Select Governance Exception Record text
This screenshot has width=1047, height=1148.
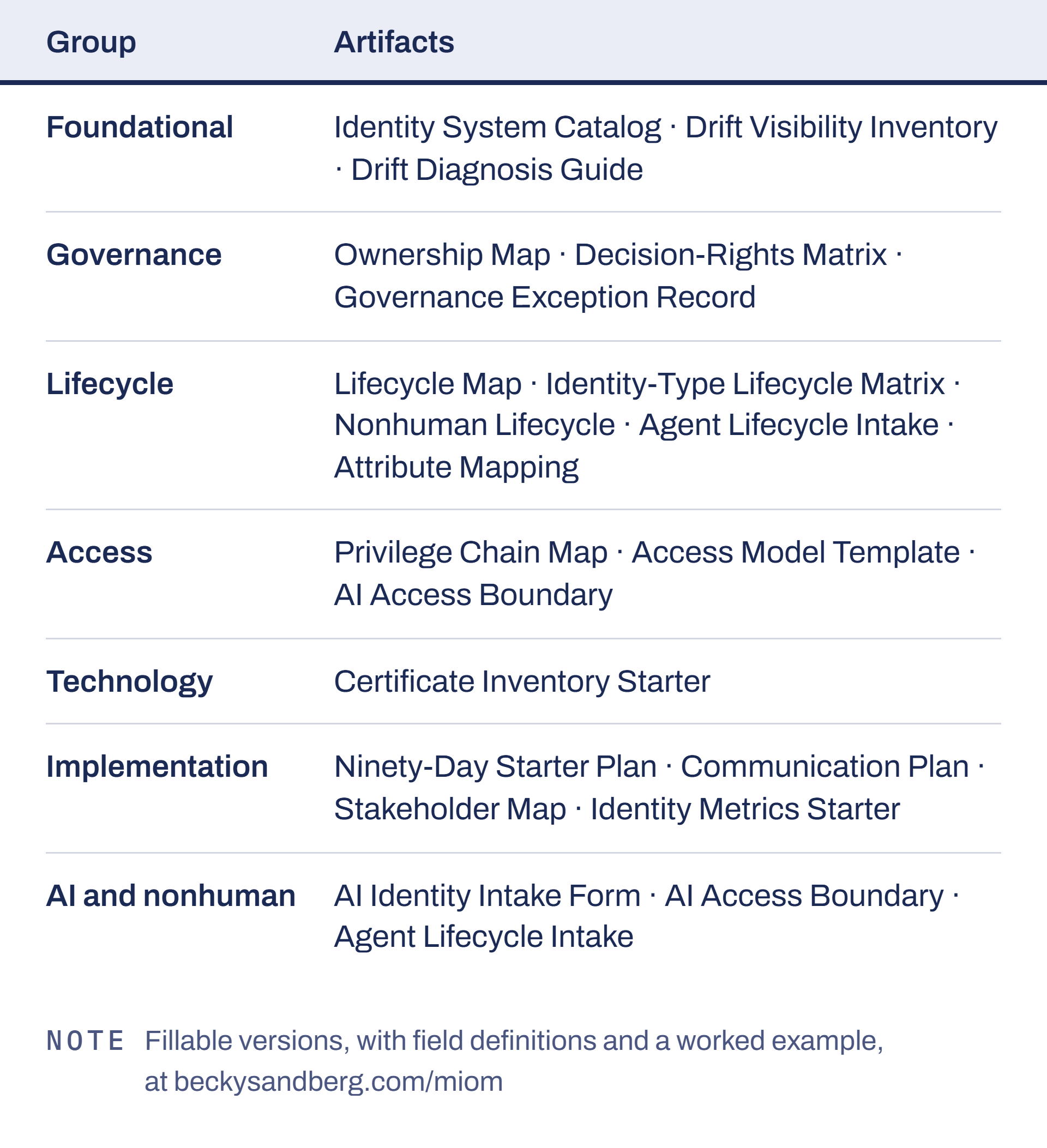coord(545,297)
